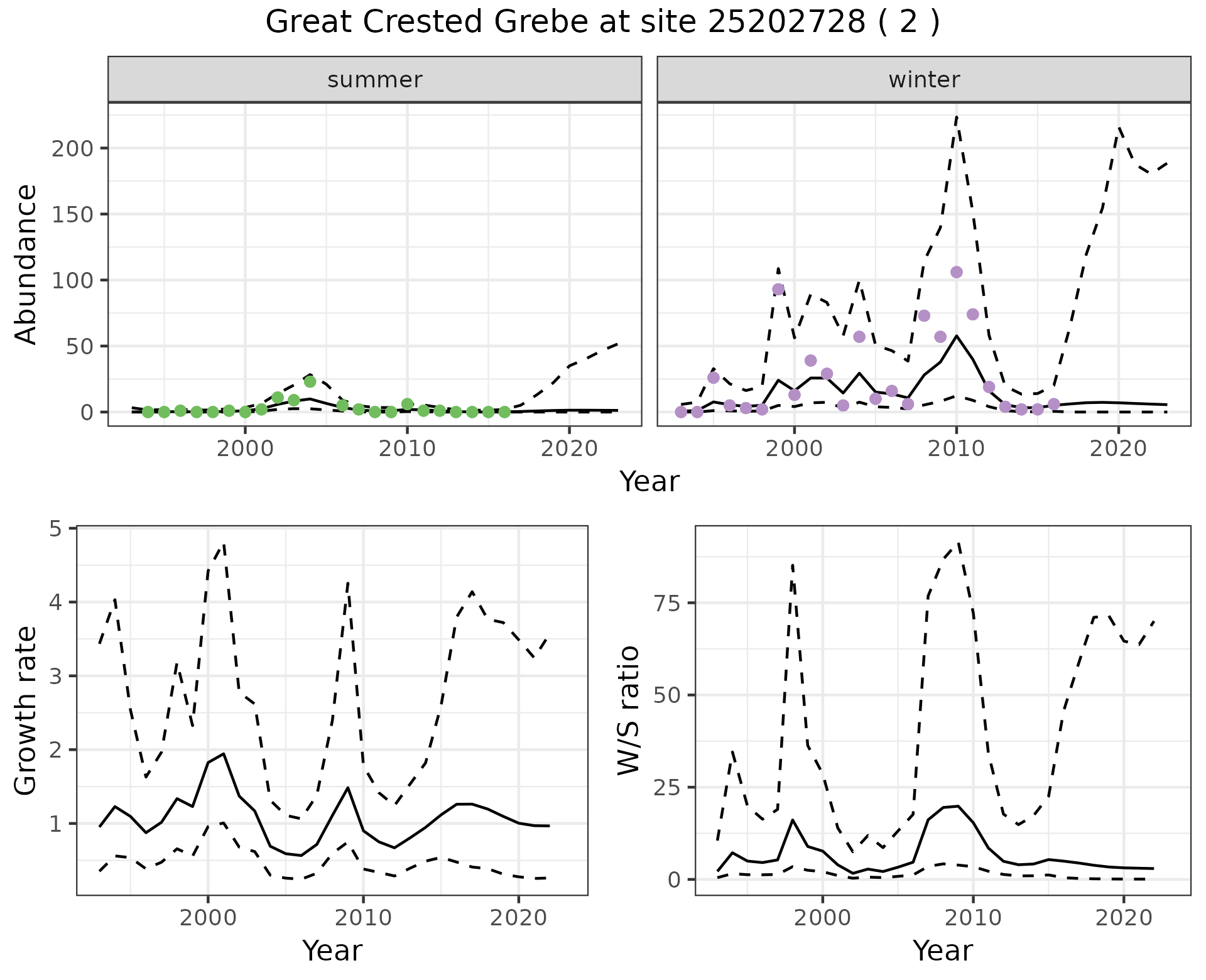Click the 2010 tick label under growth rate plot
1206x980 pixels.
pos(363,918)
